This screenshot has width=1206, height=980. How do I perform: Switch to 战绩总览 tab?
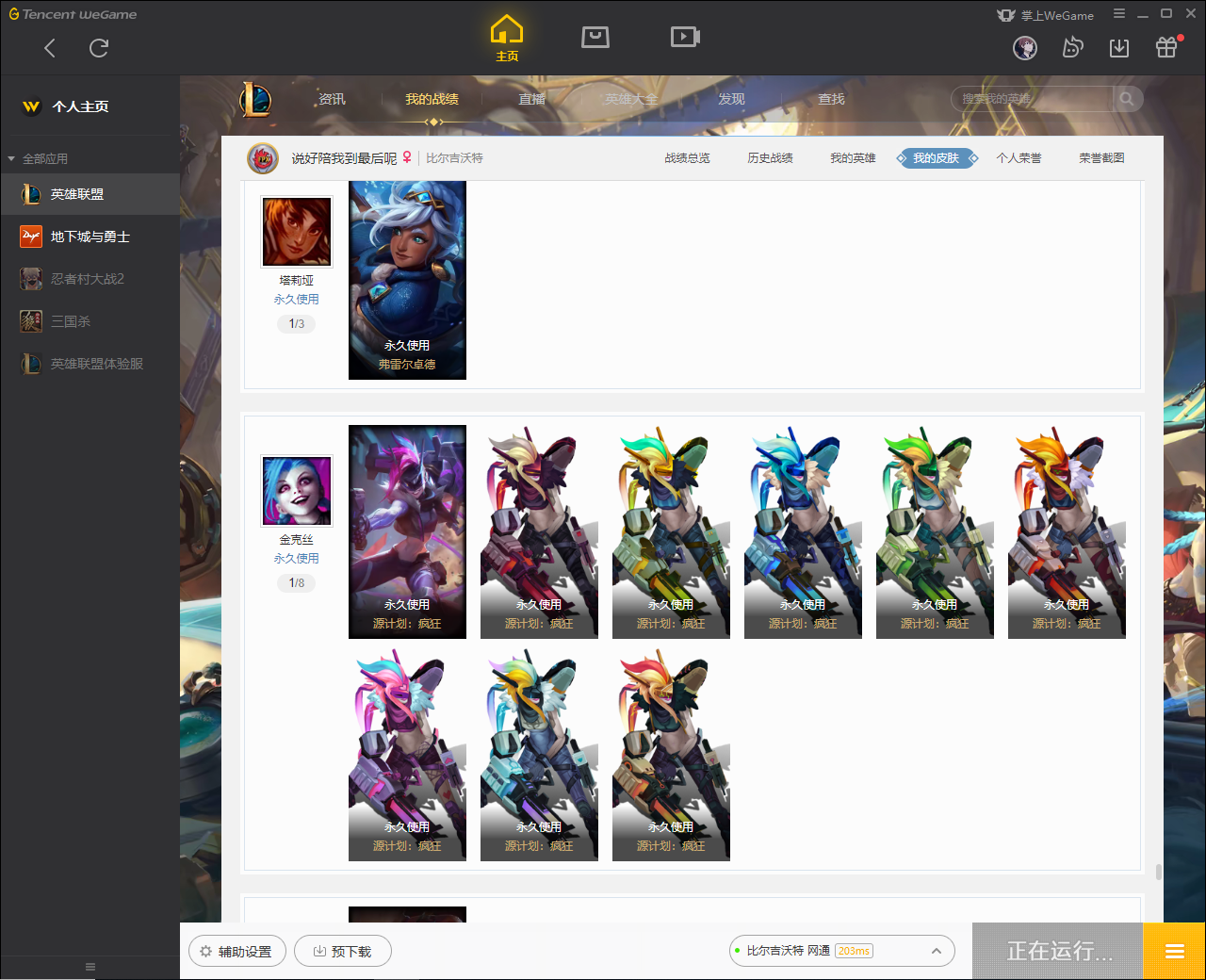pyautogui.click(x=687, y=158)
